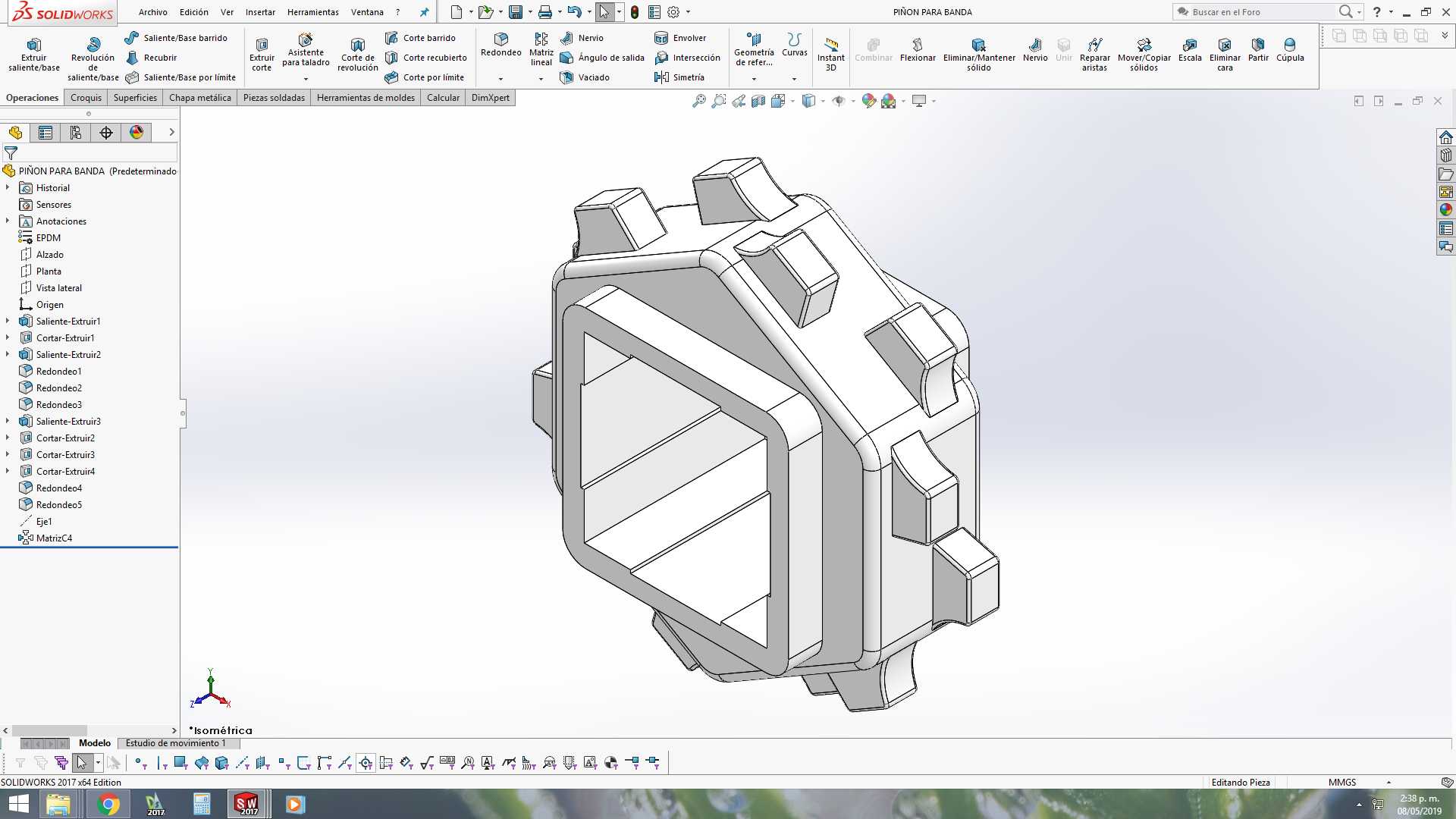The image size is (1456, 819).
Task: Select the Recubrir tool
Action: pos(151,58)
